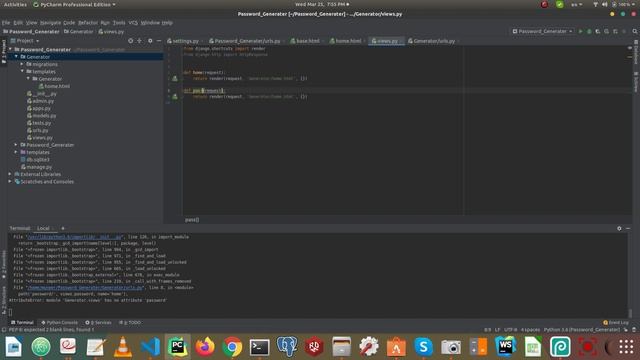Launch Firefox from the dock

pos(205,347)
